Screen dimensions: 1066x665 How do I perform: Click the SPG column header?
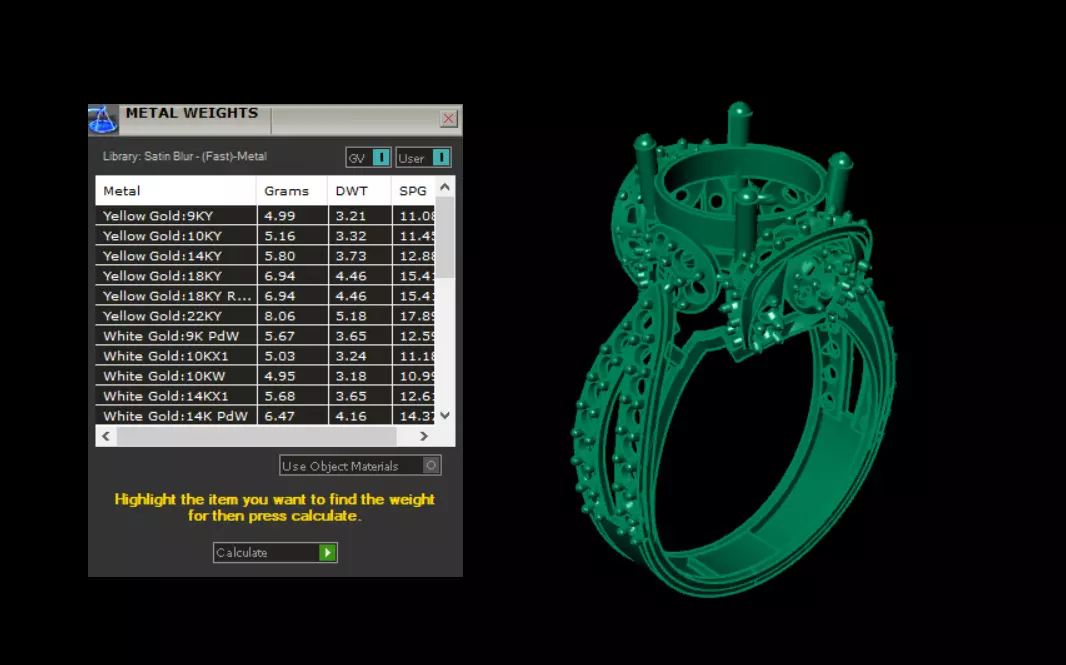tap(413, 191)
